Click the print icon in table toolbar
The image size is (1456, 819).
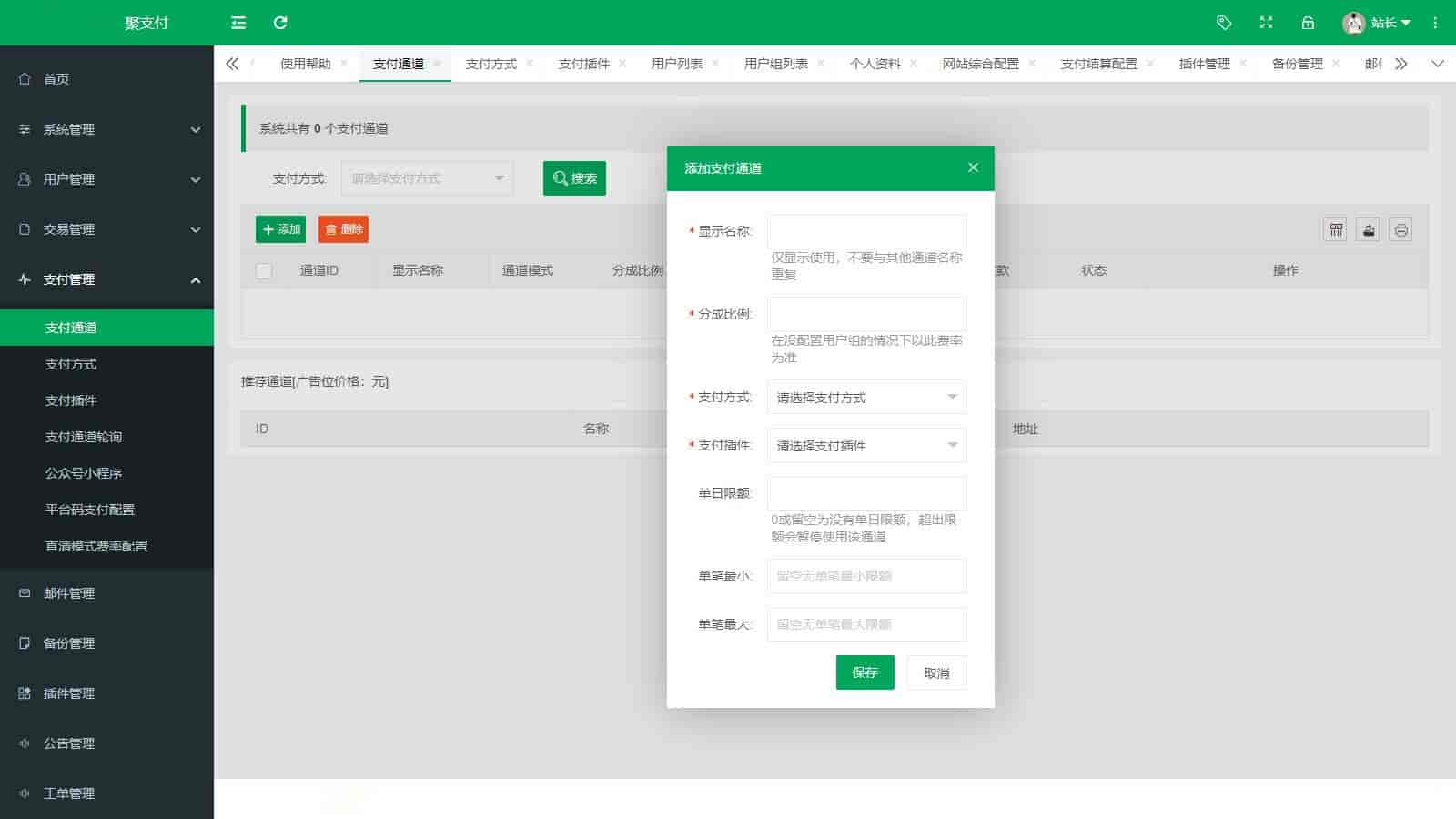pos(1400,230)
